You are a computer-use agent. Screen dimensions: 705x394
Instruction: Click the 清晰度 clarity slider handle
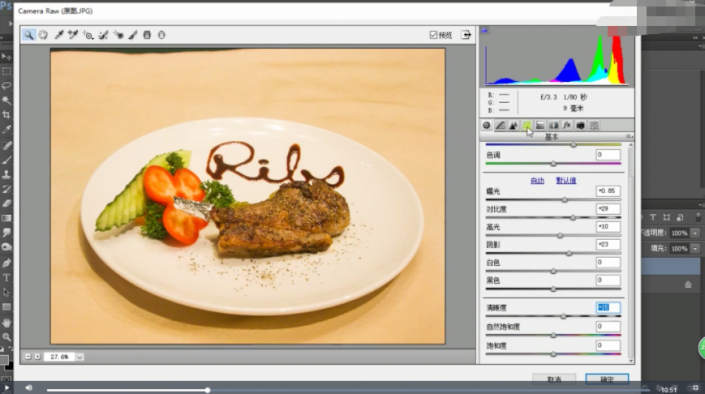563,317
